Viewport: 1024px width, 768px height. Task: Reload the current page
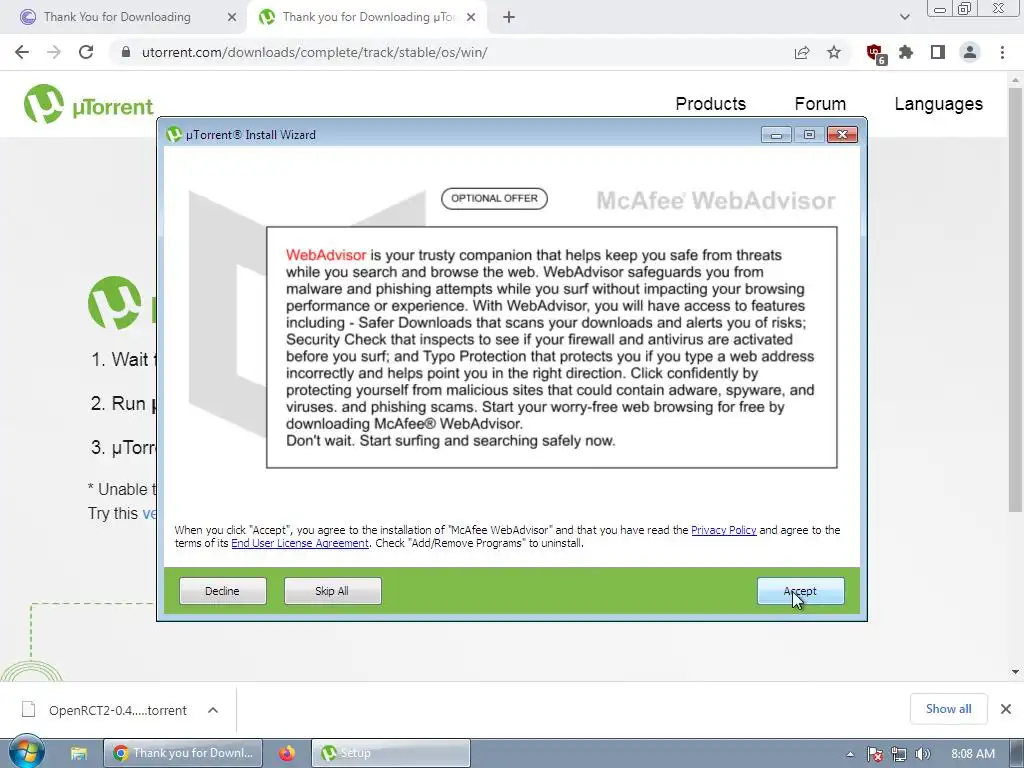tap(86, 52)
